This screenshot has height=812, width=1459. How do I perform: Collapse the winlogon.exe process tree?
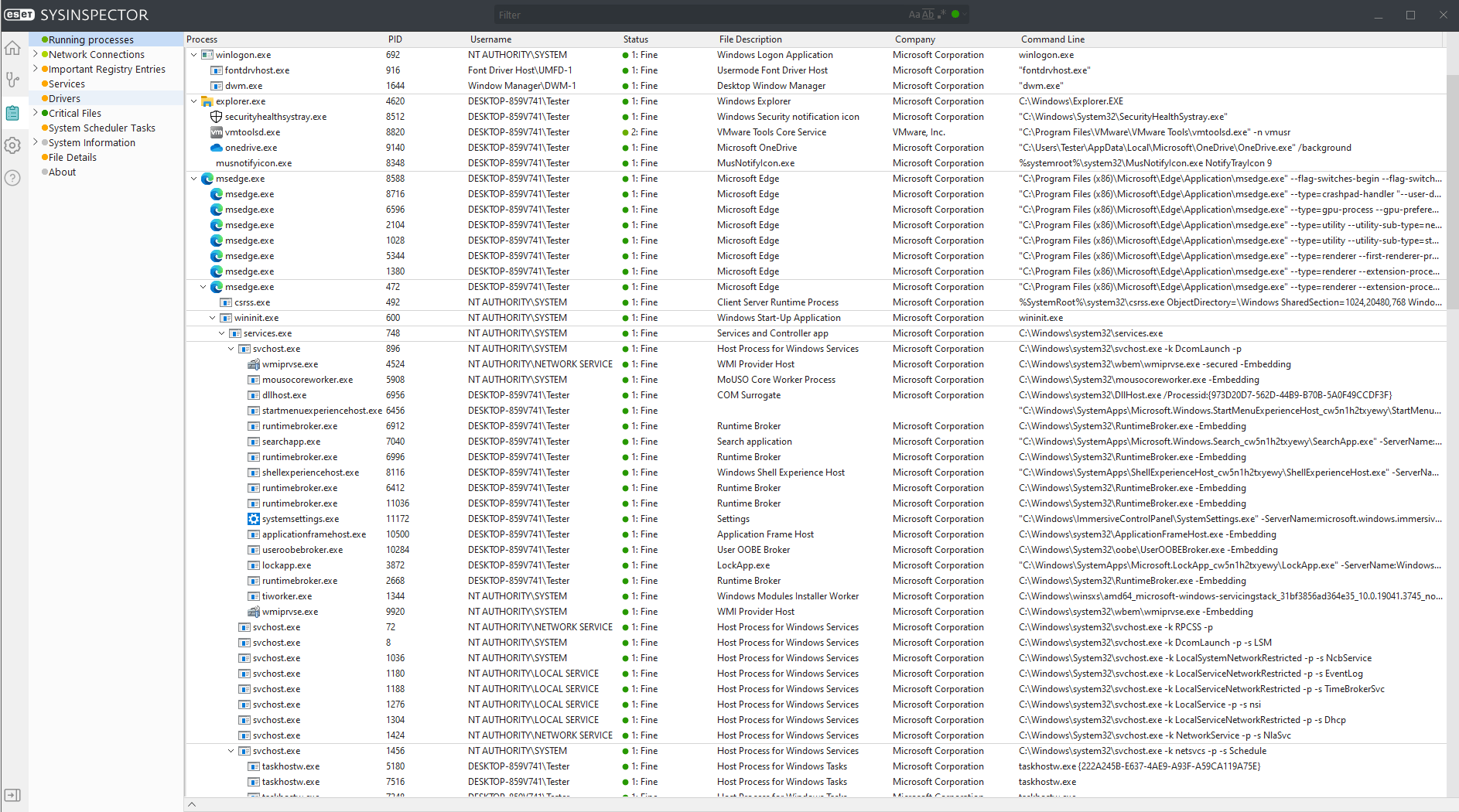coord(193,55)
